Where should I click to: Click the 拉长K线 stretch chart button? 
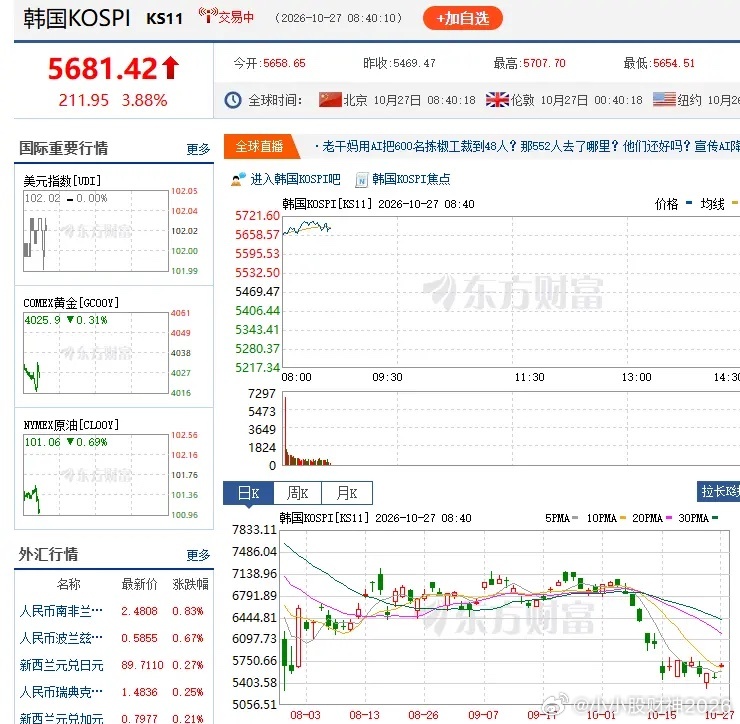coord(718,491)
